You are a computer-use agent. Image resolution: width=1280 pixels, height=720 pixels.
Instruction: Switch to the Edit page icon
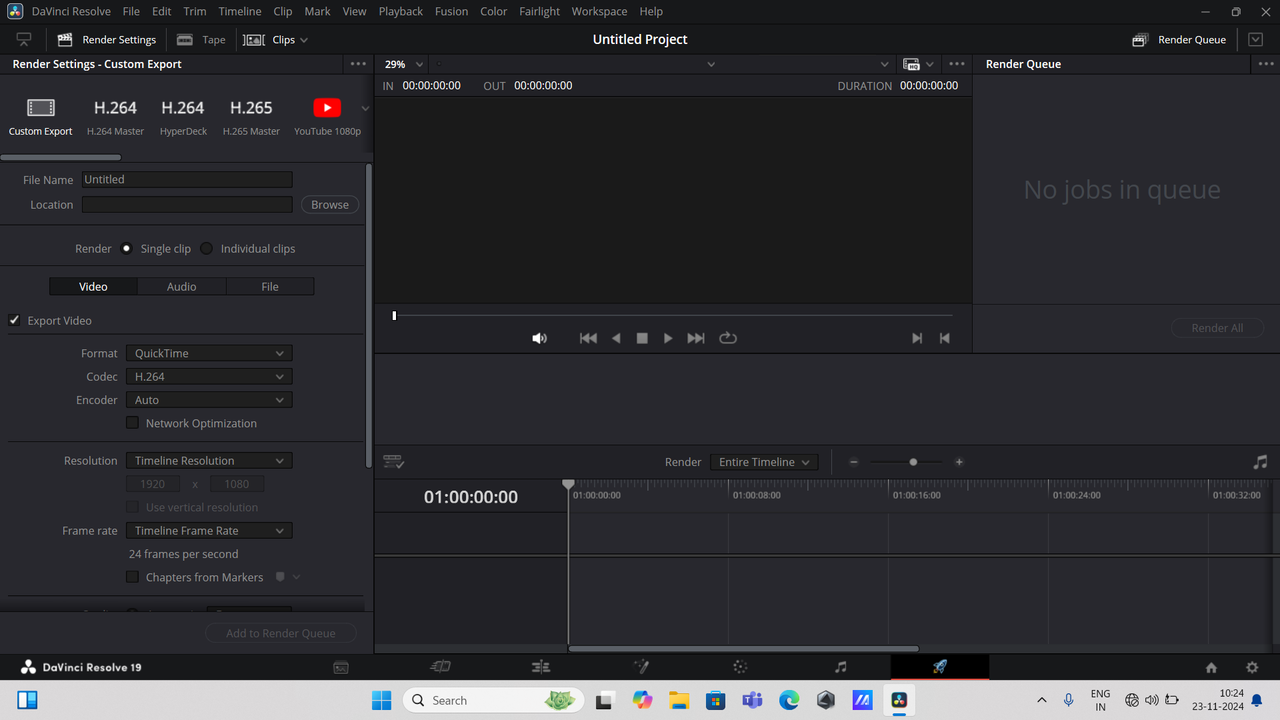(x=541, y=667)
